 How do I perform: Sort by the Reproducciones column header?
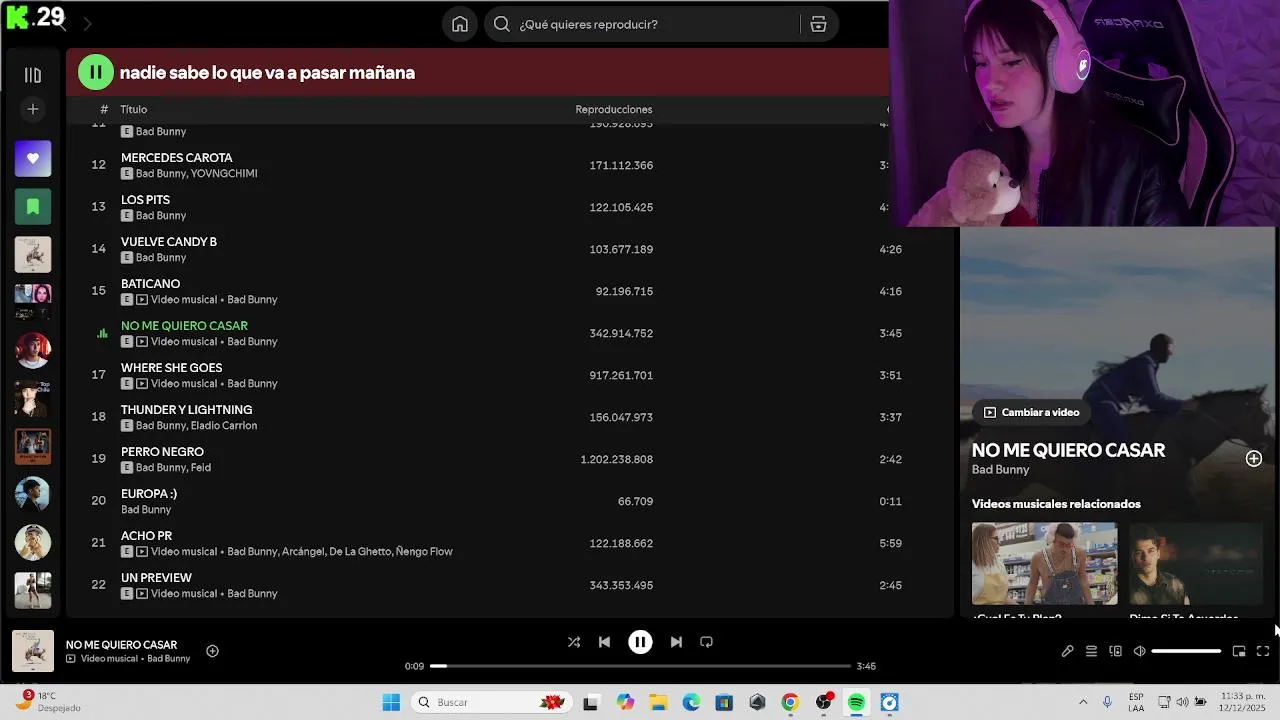614,109
